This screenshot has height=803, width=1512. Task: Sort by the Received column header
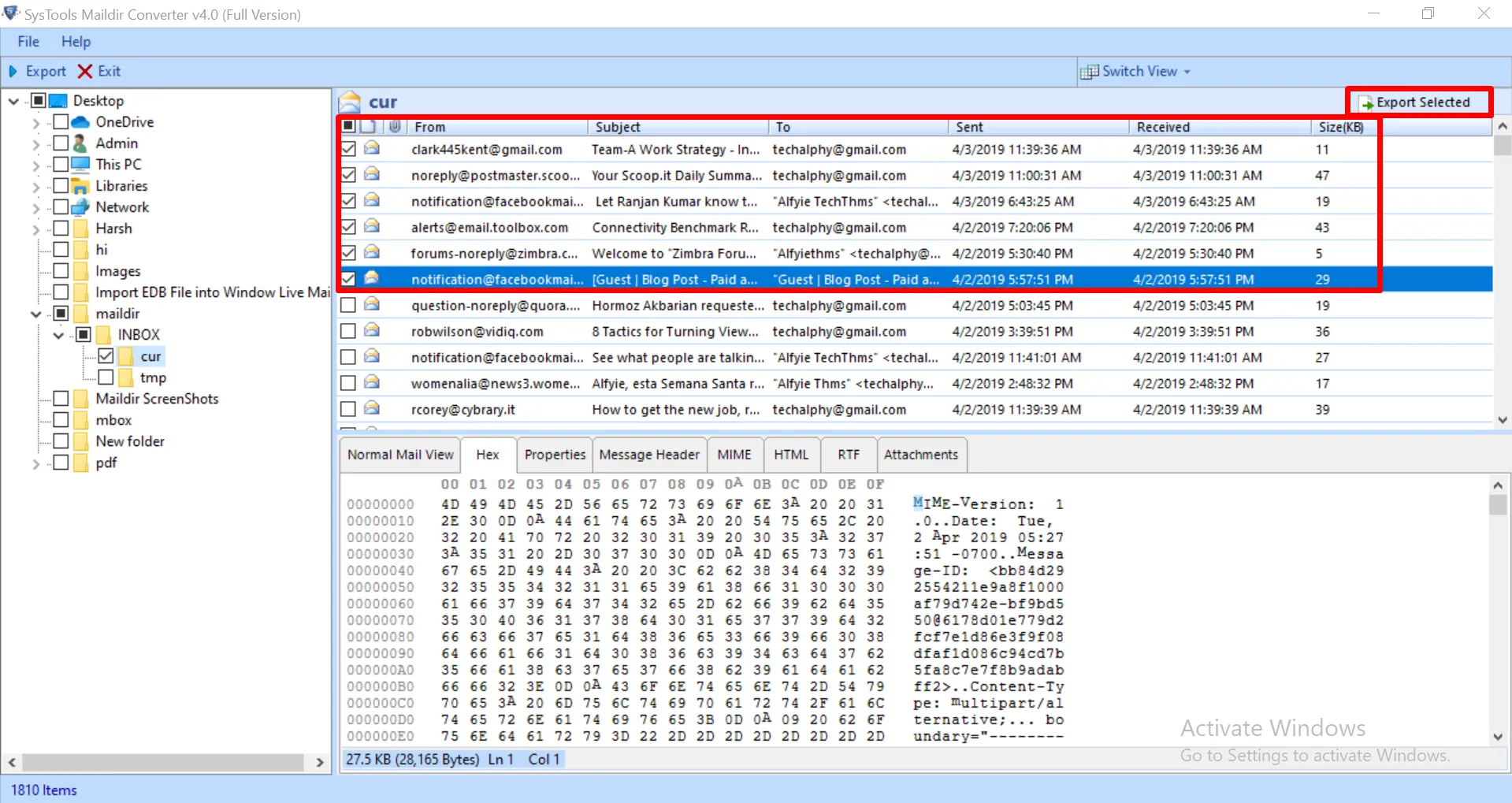(x=1220, y=127)
